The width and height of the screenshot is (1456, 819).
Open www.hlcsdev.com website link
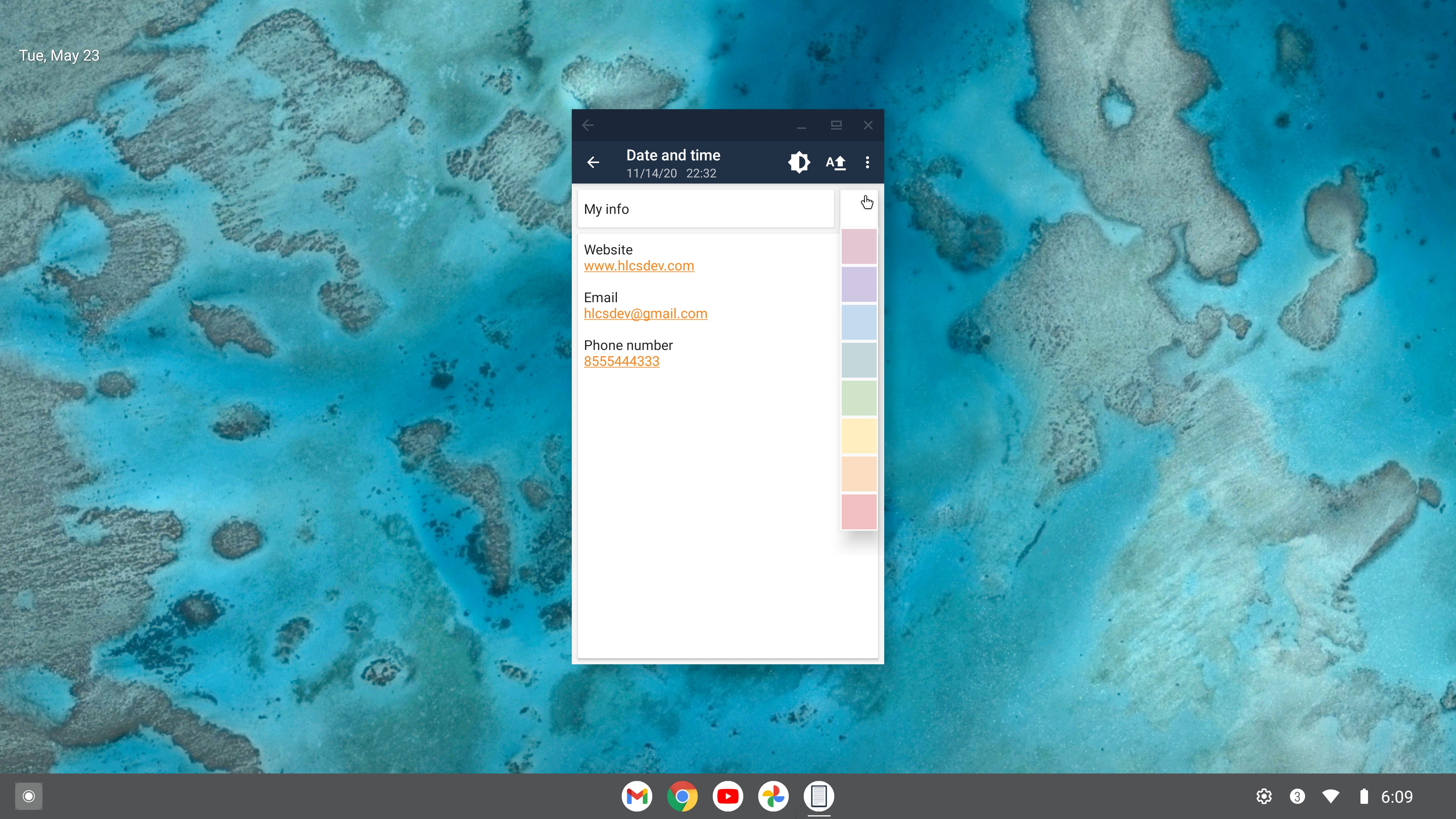(639, 266)
